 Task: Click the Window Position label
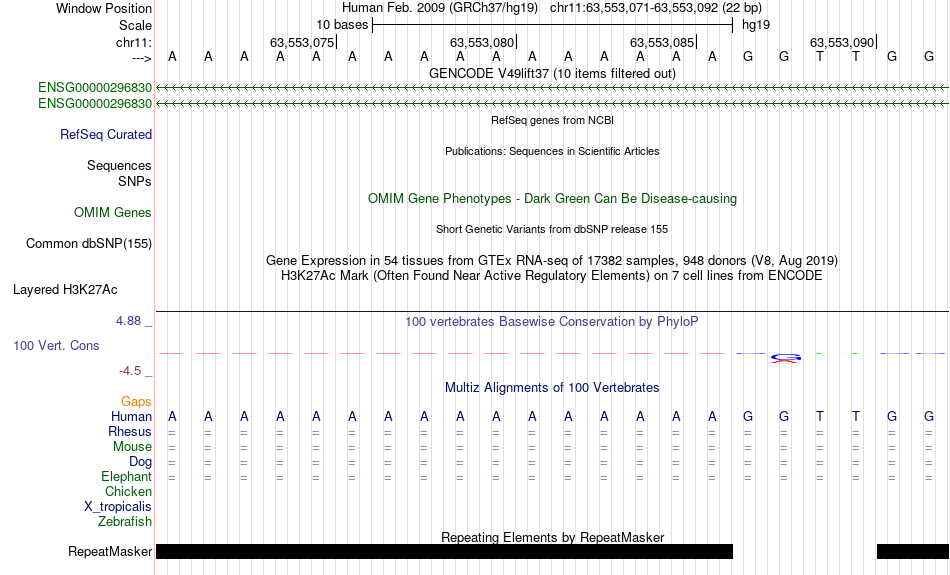[x=104, y=8]
